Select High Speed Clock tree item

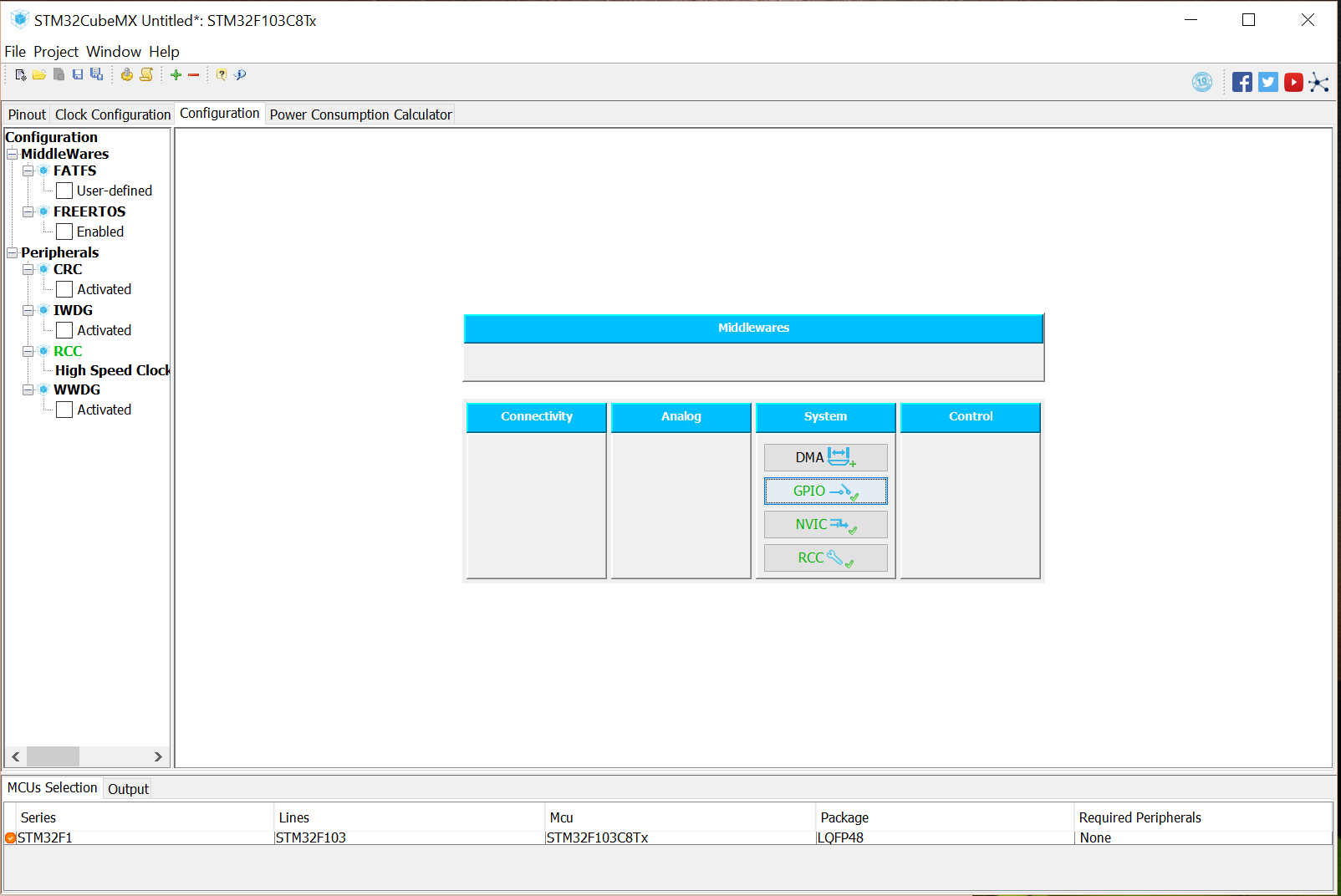click(112, 370)
